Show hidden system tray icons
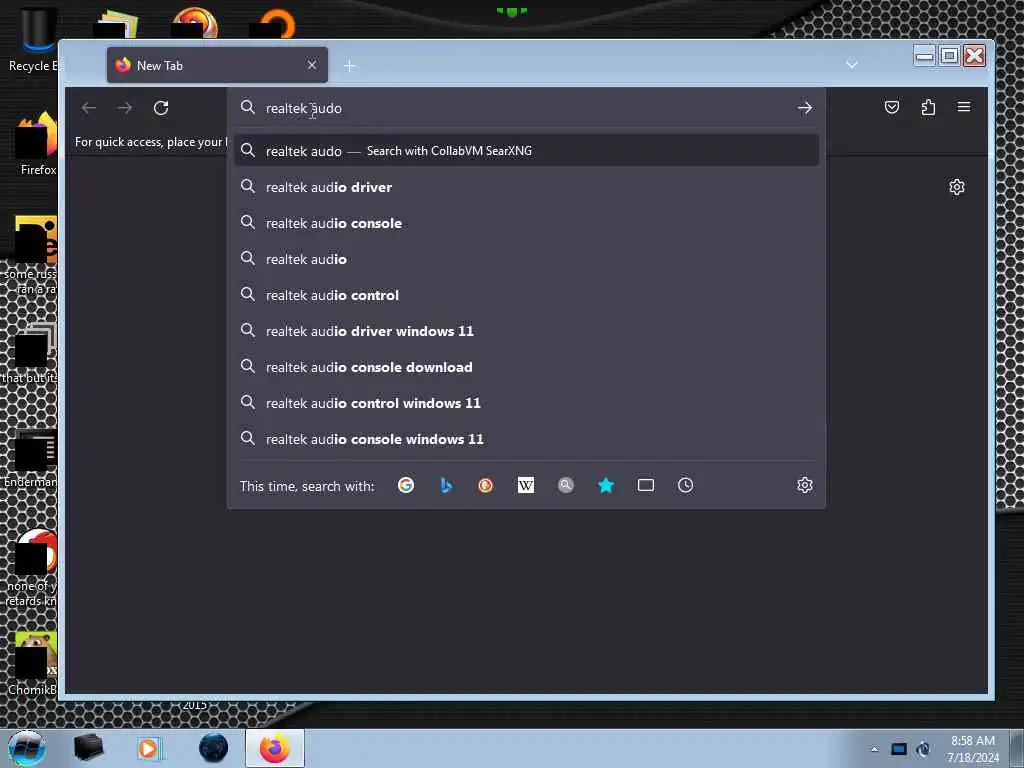 coord(874,749)
